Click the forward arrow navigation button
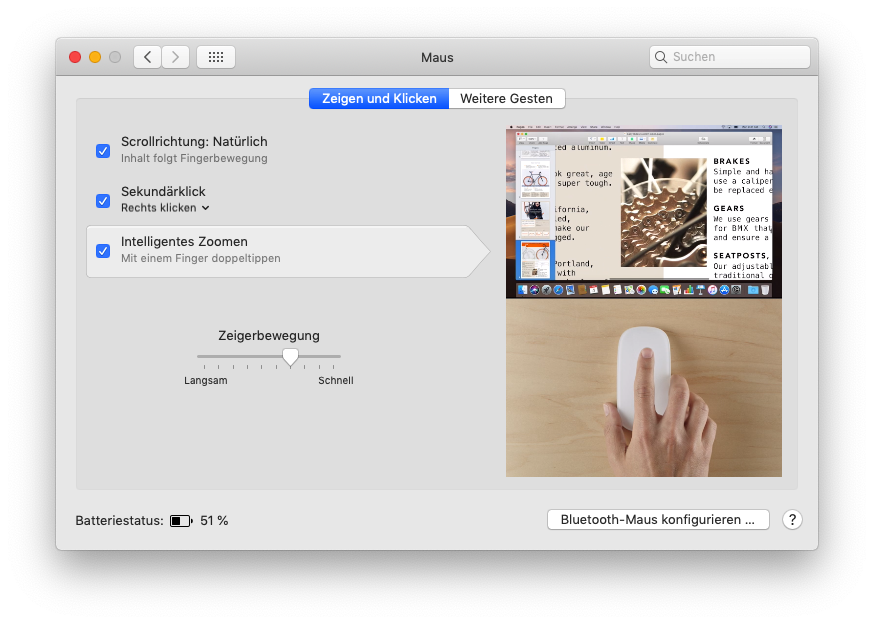 [176, 57]
